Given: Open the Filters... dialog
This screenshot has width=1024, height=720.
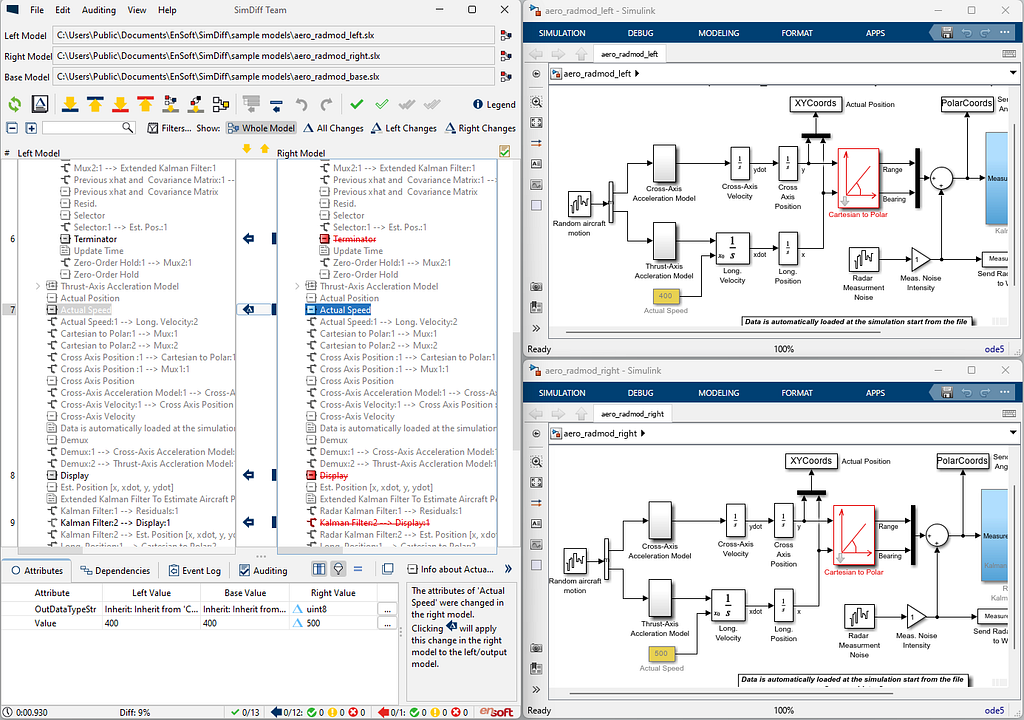Looking at the screenshot, I should coord(170,128).
